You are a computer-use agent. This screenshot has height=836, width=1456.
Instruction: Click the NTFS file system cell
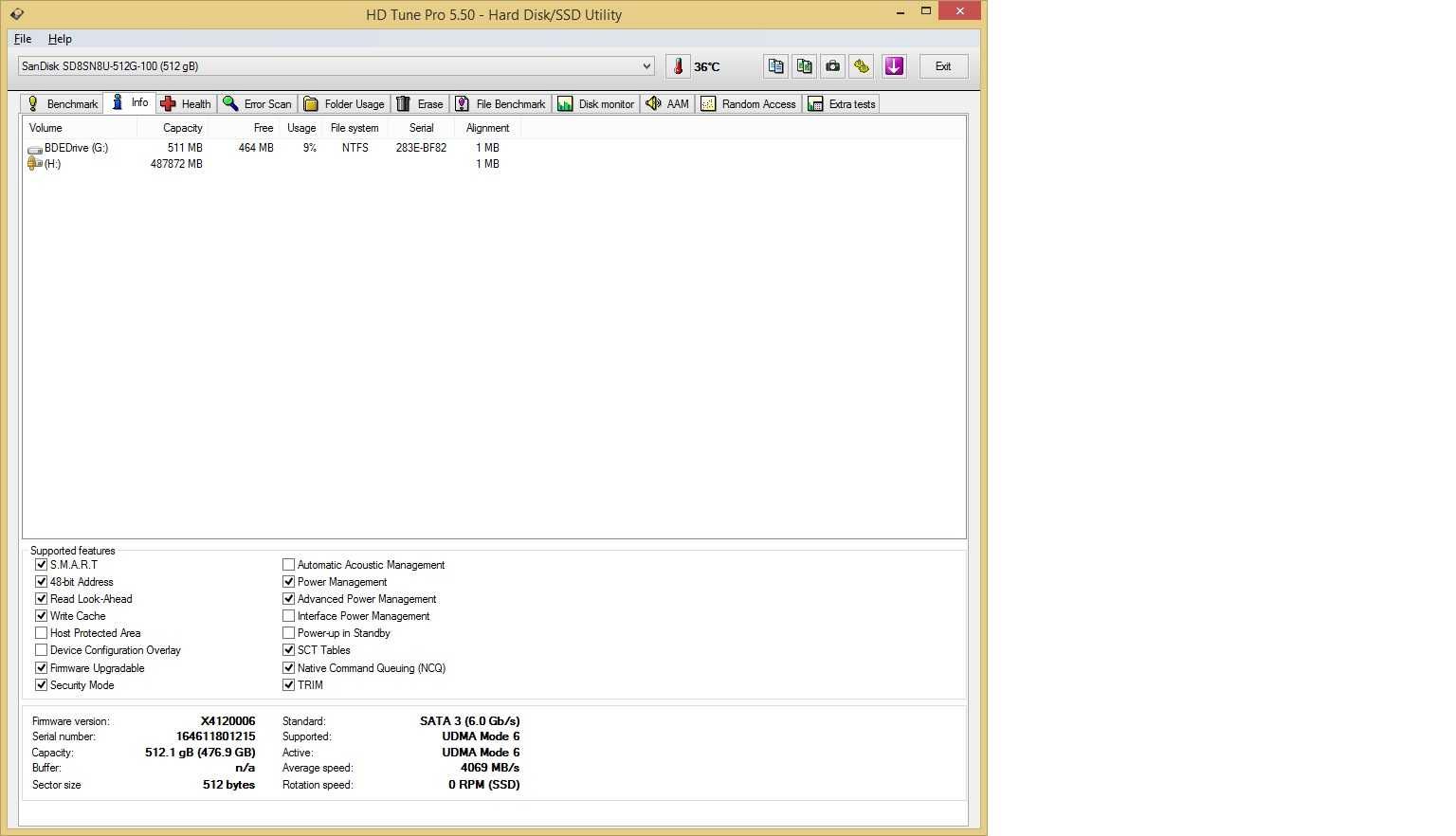[355, 148]
